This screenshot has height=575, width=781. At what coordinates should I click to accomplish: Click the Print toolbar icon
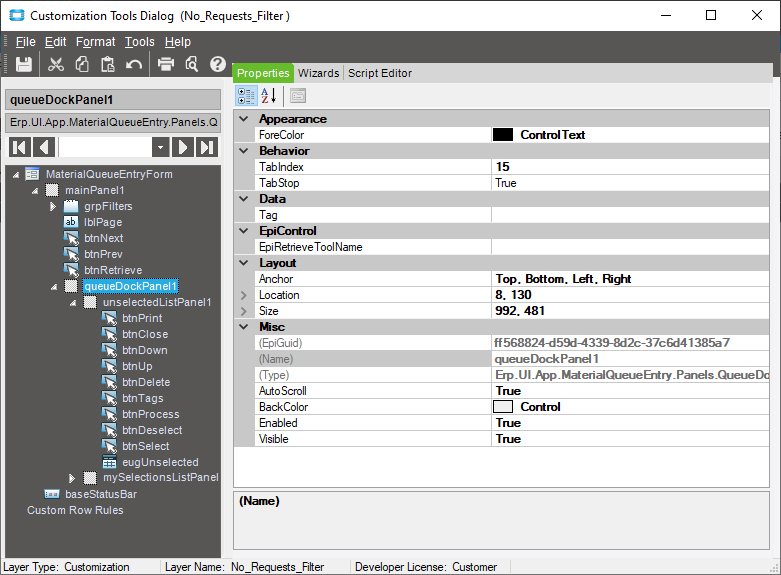[x=166, y=64]
